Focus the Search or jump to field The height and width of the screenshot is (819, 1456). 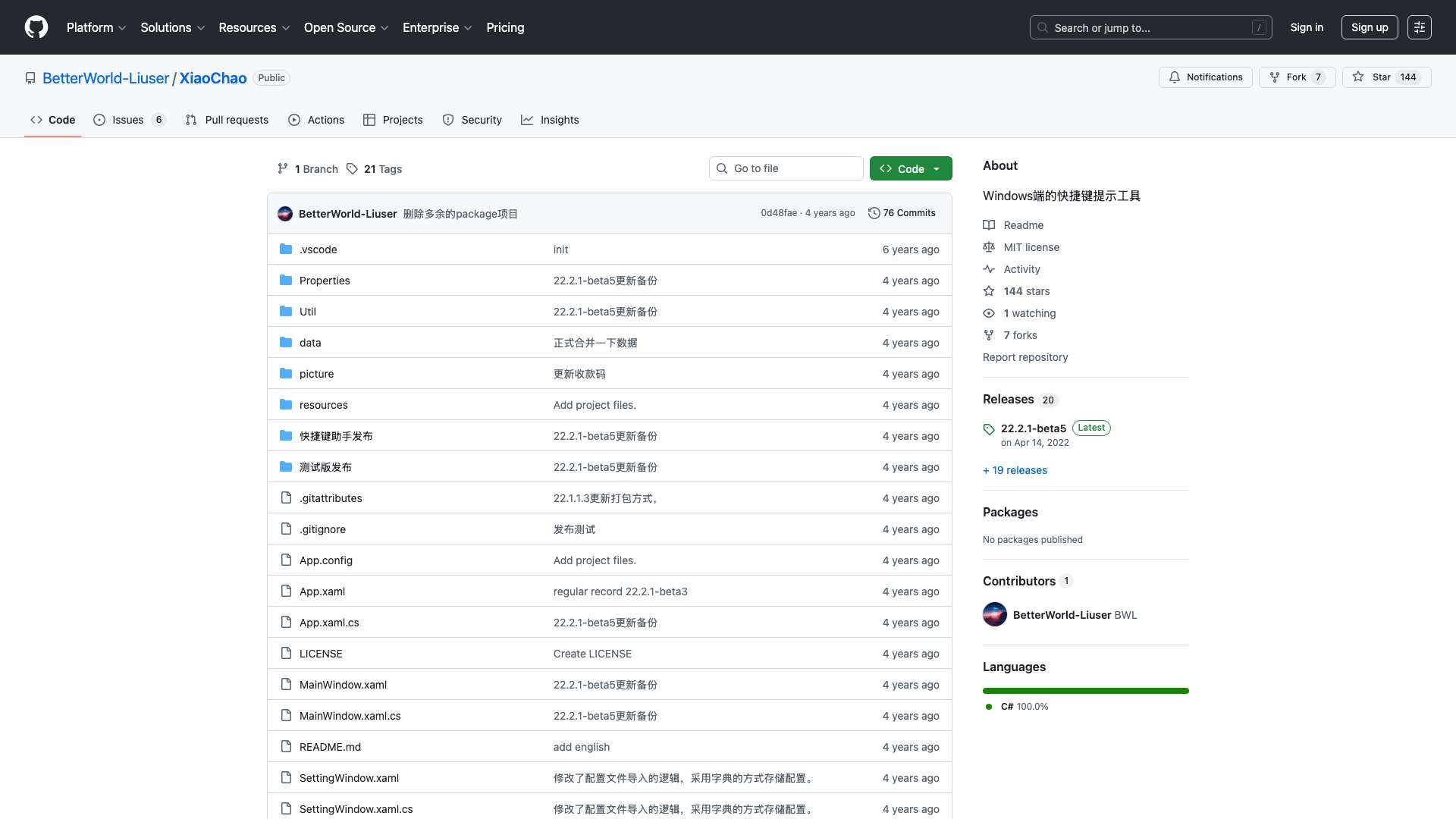click(1150, 27)
